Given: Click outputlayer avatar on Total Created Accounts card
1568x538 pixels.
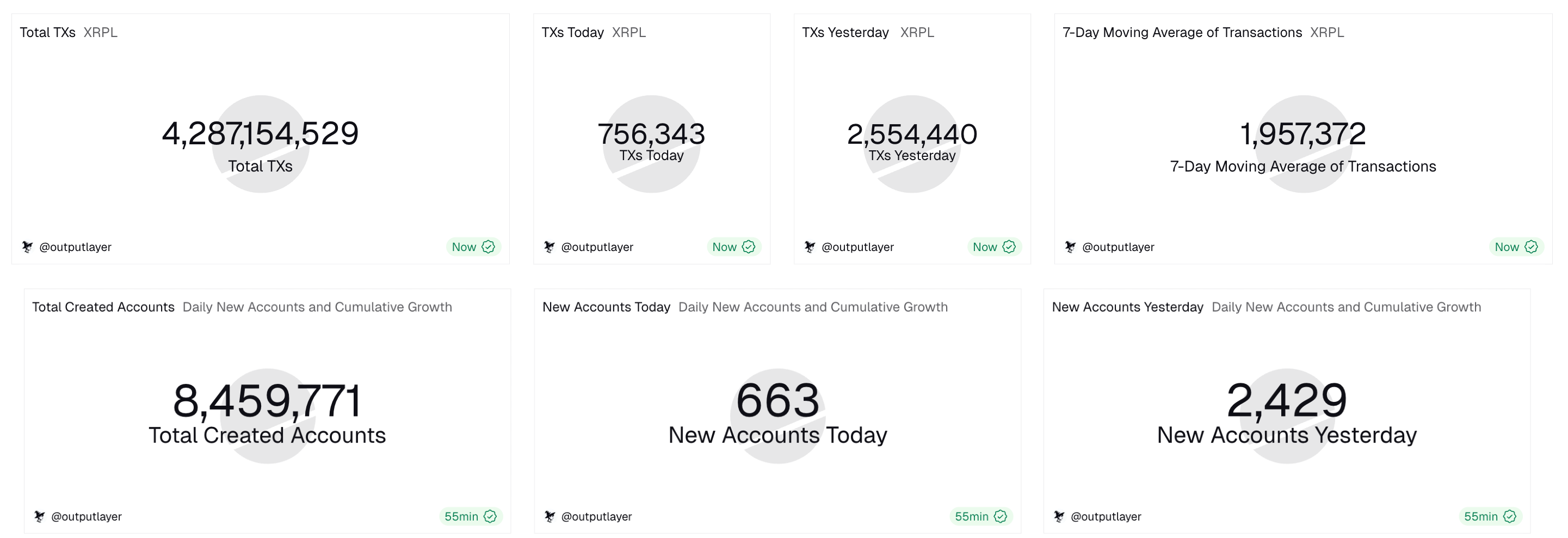Looking at the screenshot, I should pyautogui.click(x=40, y=517).
